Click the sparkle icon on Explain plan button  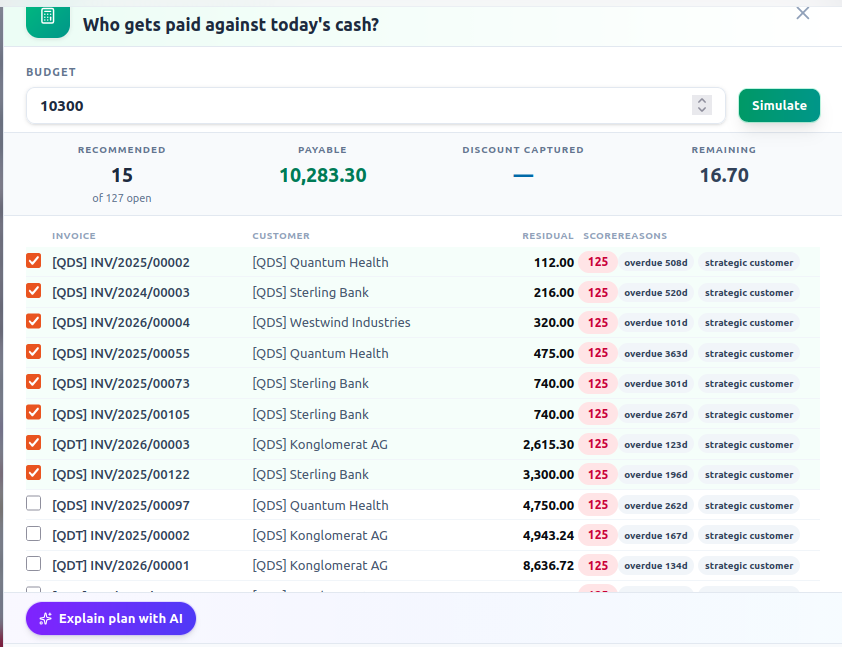(x=46, y=619)
